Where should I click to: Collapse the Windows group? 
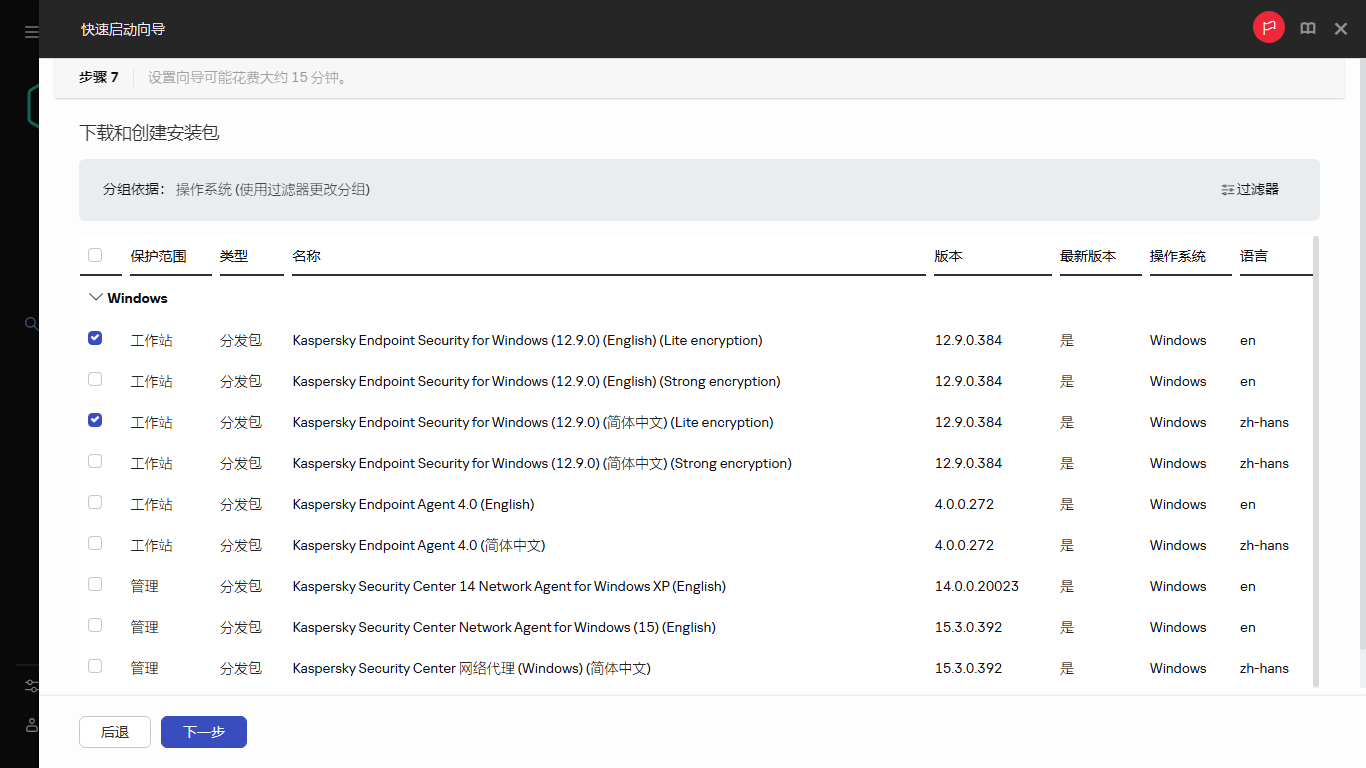96,298
